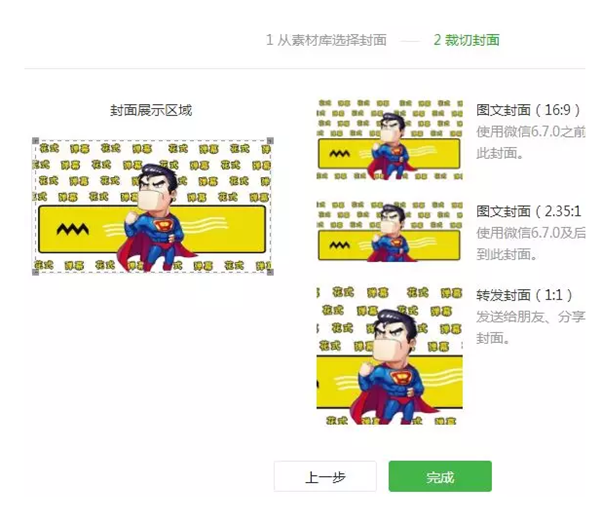Image resolution: width=600 pixels, height=523 pixels.
Task: Go to step 1 从素材库选择封面
Action: [x=326, y=40]
